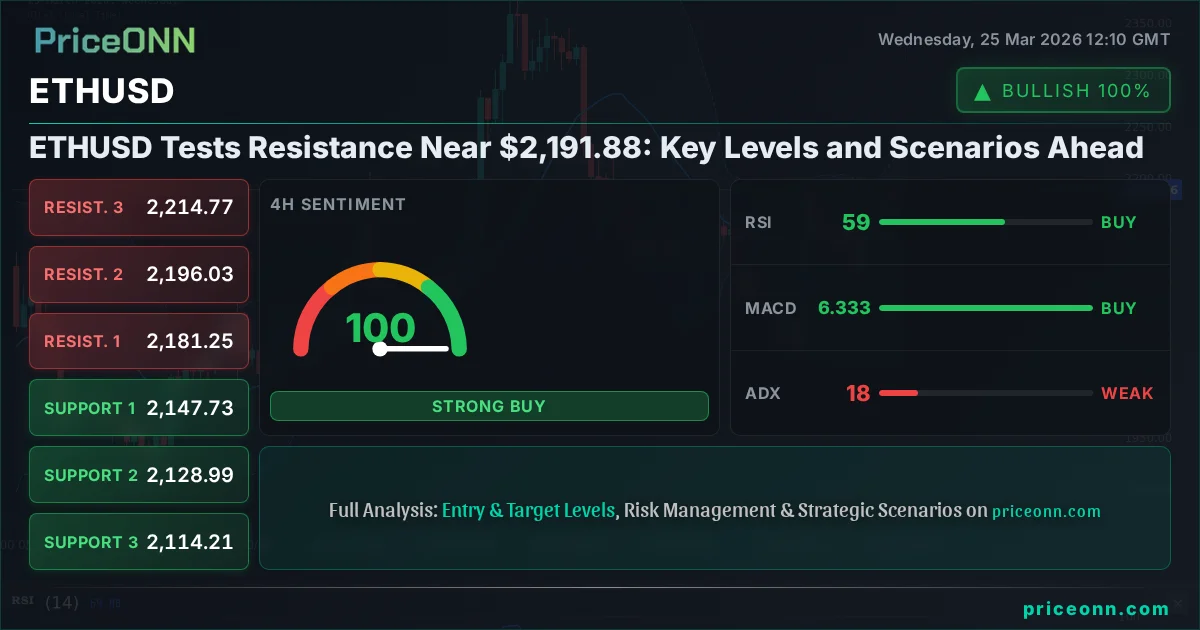
Task: Visit priceonn.com from the bottom bar
Action: pyautogui.click(x=1097, y=609)
